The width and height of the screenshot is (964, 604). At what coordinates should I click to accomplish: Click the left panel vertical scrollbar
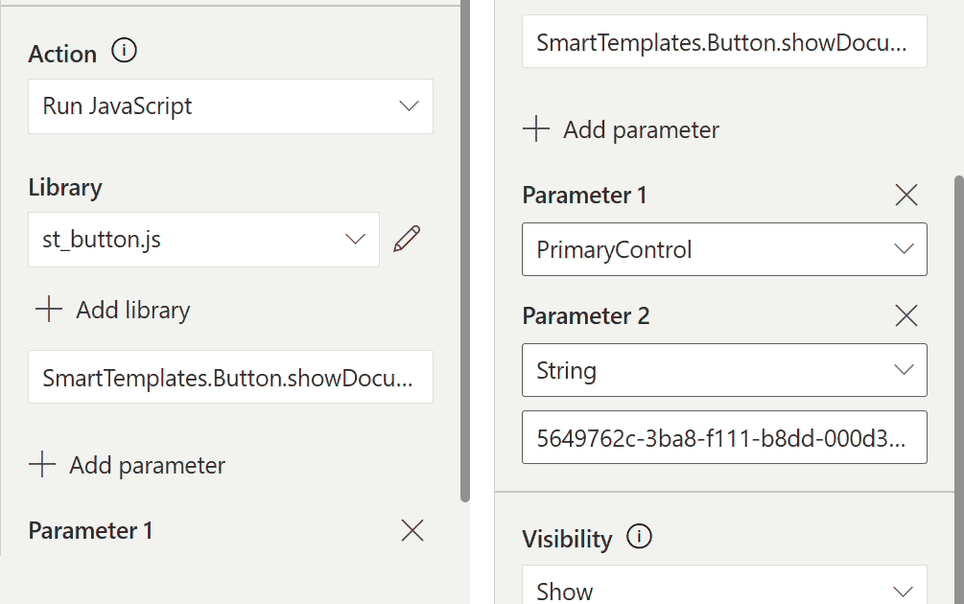click(x=465, y=251)
